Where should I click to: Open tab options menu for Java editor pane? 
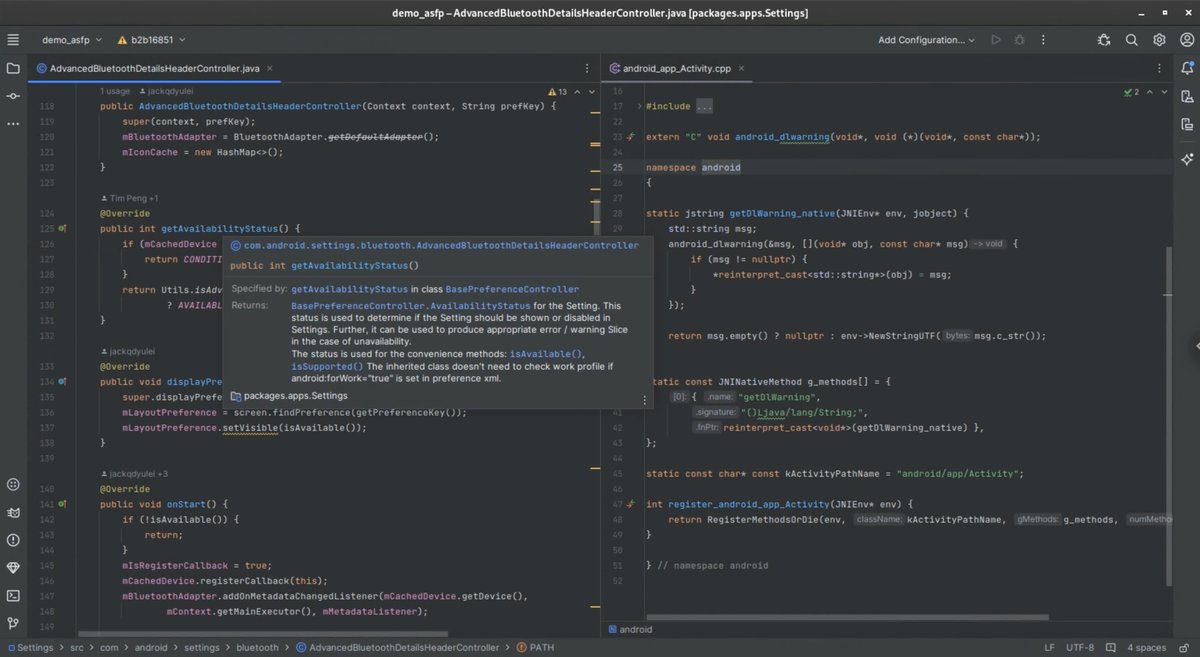pyautogui.click(x=589, y=69)
